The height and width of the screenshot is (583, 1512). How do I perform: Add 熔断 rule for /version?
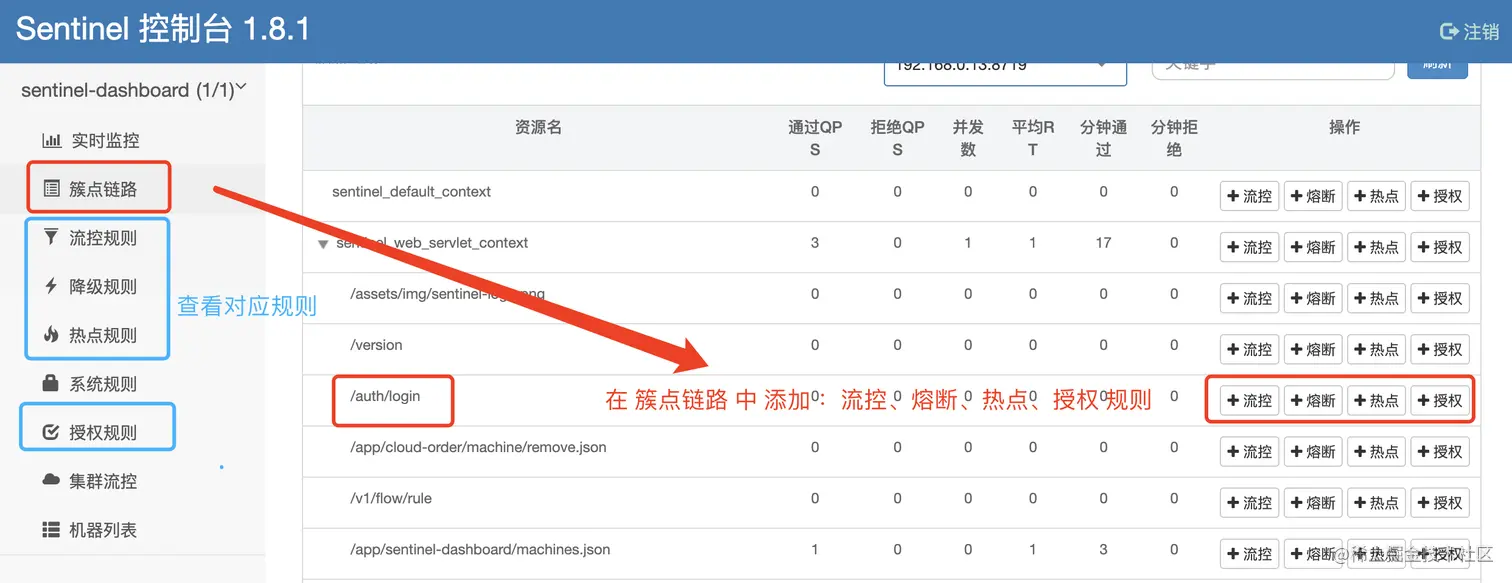pyautogui.click(x=1314, y=349)
